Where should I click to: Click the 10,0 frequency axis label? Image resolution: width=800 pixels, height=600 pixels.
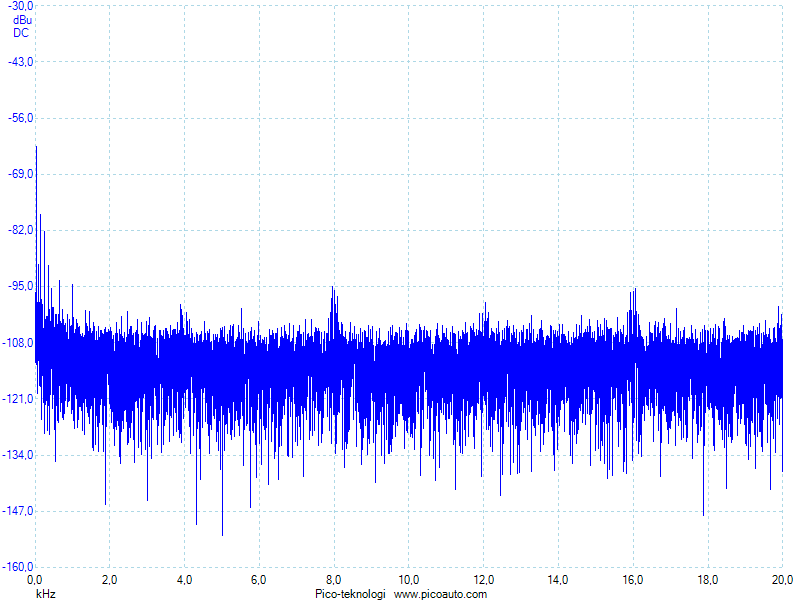coord(409,580)
